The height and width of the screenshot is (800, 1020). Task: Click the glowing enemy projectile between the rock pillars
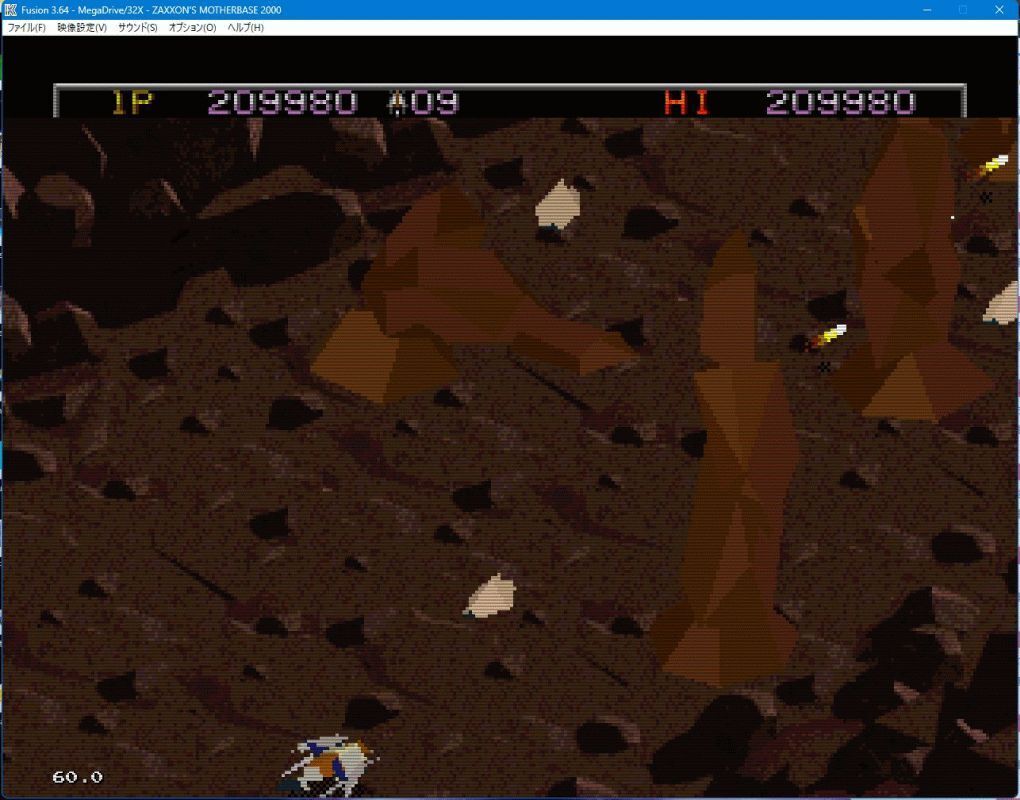click(x=825, y=338)
